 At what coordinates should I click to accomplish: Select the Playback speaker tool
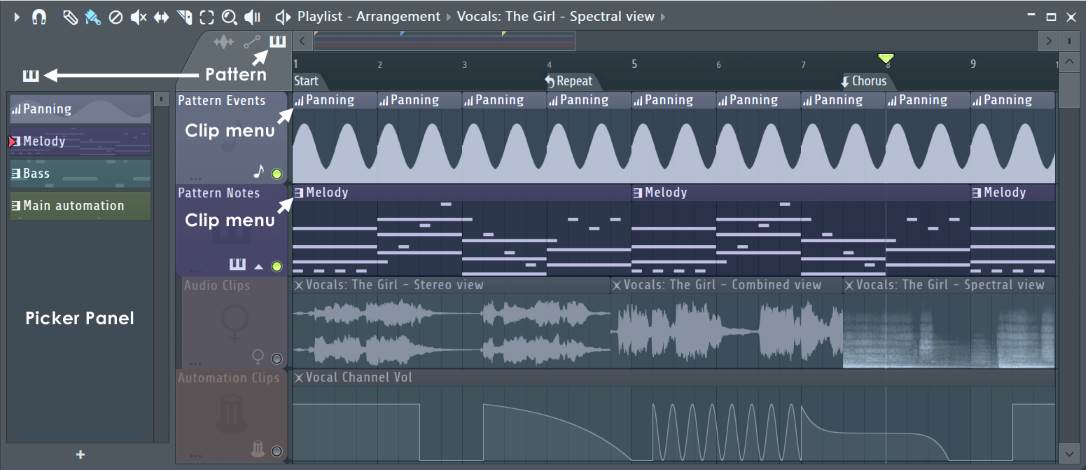[x=253, y=16]
